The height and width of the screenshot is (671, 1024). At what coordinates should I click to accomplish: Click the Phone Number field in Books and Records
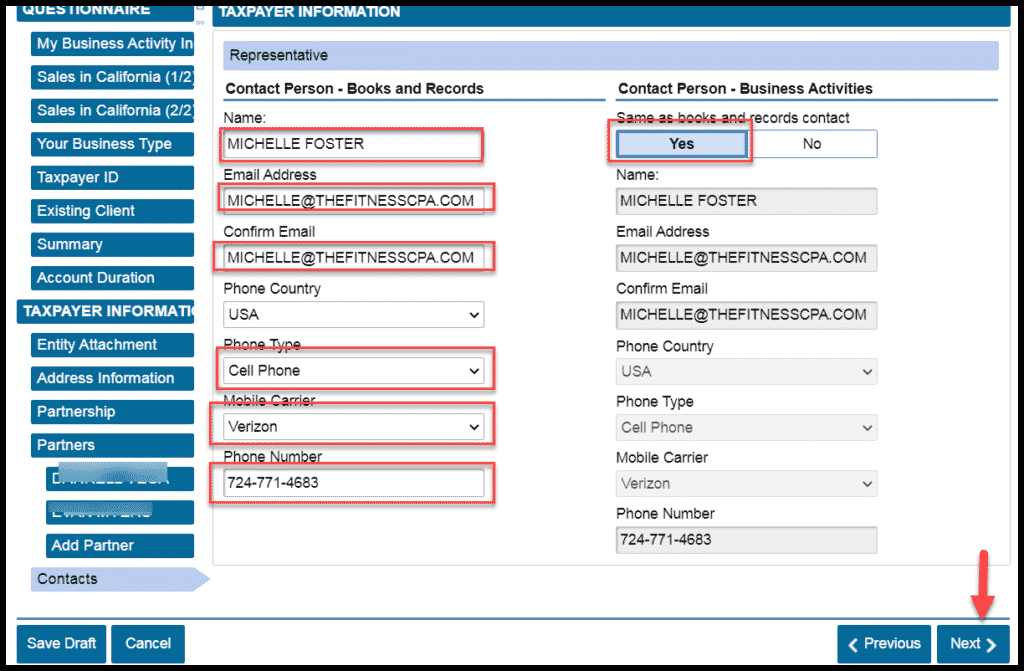pos(353,483)
